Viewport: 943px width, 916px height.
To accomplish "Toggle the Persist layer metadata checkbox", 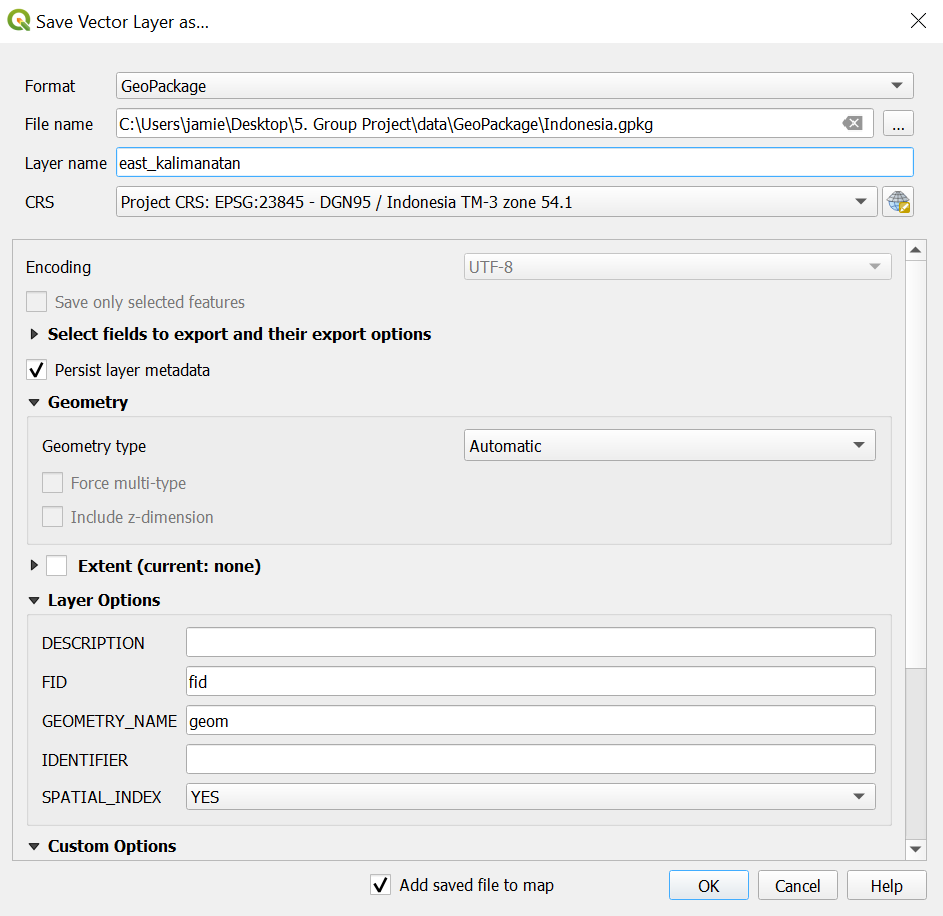I will (x=37, y=370).
